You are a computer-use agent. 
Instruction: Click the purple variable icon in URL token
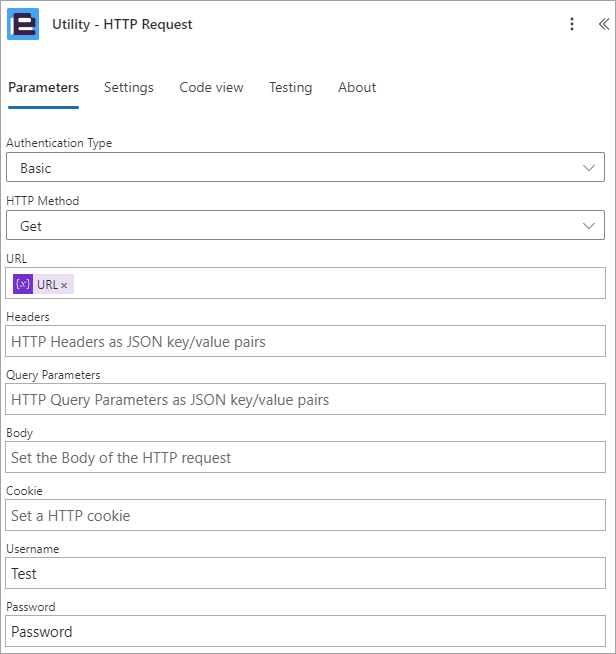pos(23,284)
